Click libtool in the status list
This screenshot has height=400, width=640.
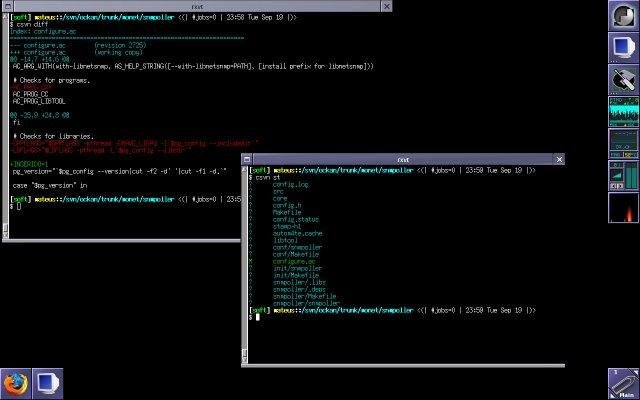(x=285, y=240)
